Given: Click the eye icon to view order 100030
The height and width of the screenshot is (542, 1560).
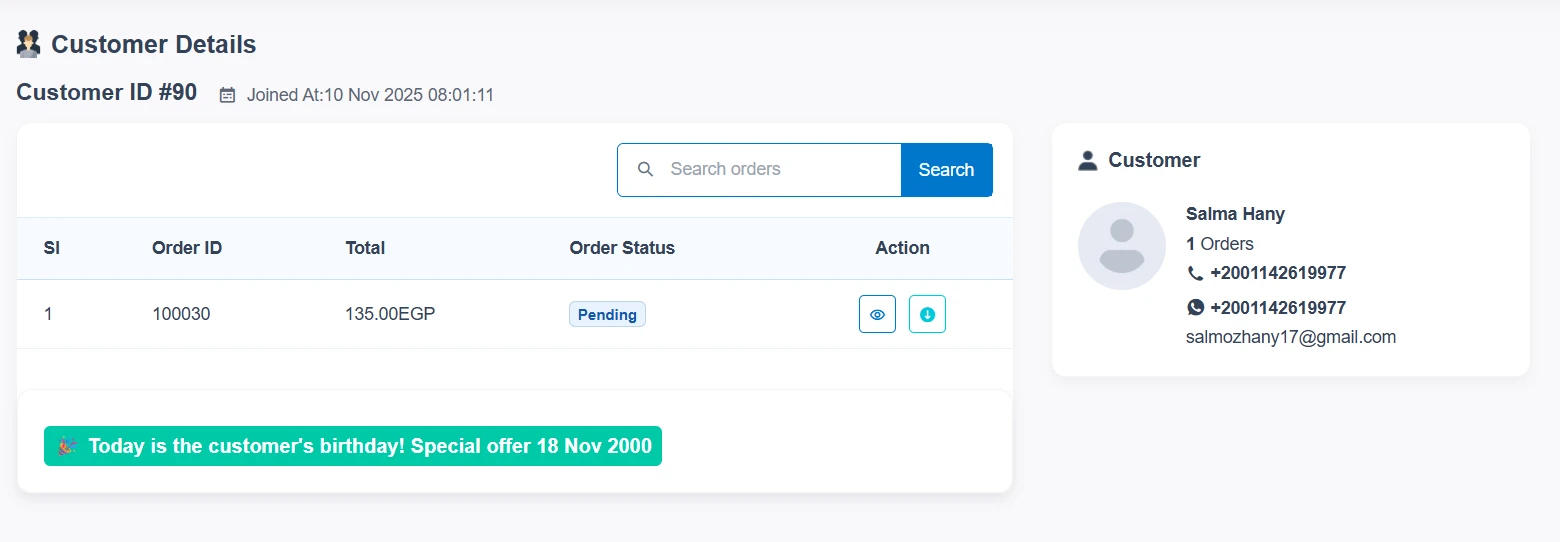Looking at the screenshot, I should coord(877,314).
